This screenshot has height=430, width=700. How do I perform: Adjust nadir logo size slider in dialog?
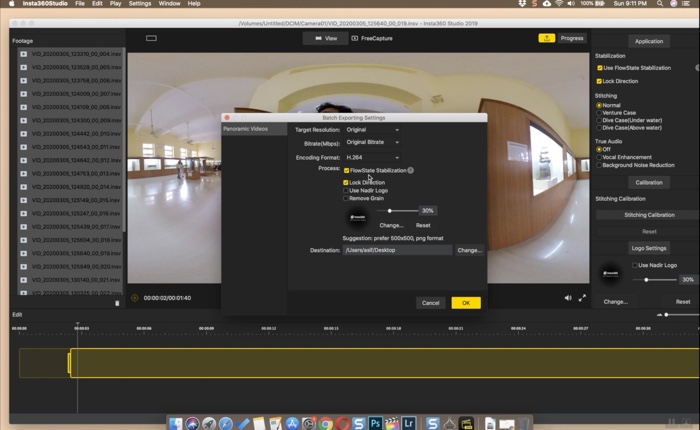390,210
